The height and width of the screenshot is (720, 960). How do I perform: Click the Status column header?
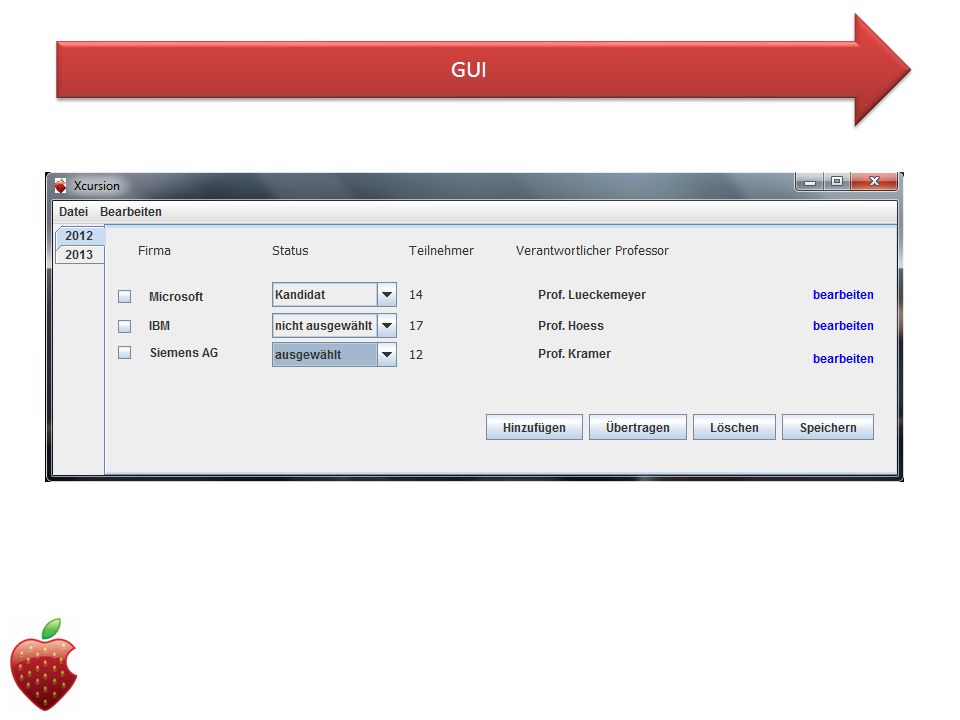pyautogui.click(x=290, y=250)
